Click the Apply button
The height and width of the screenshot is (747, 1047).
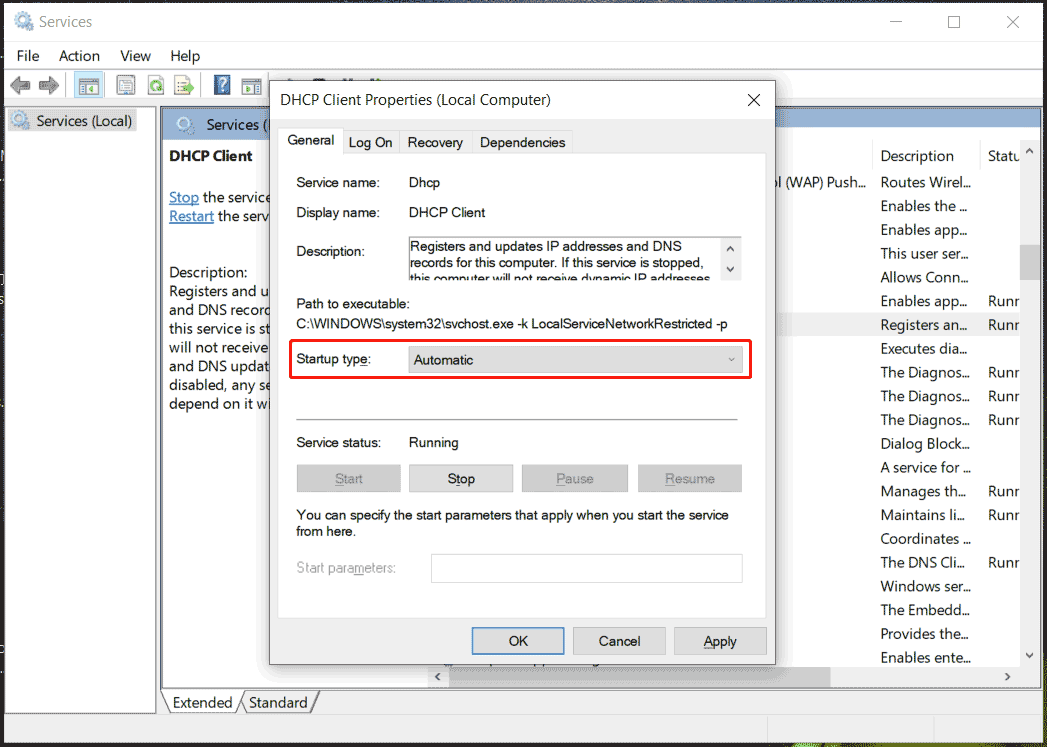720,641
